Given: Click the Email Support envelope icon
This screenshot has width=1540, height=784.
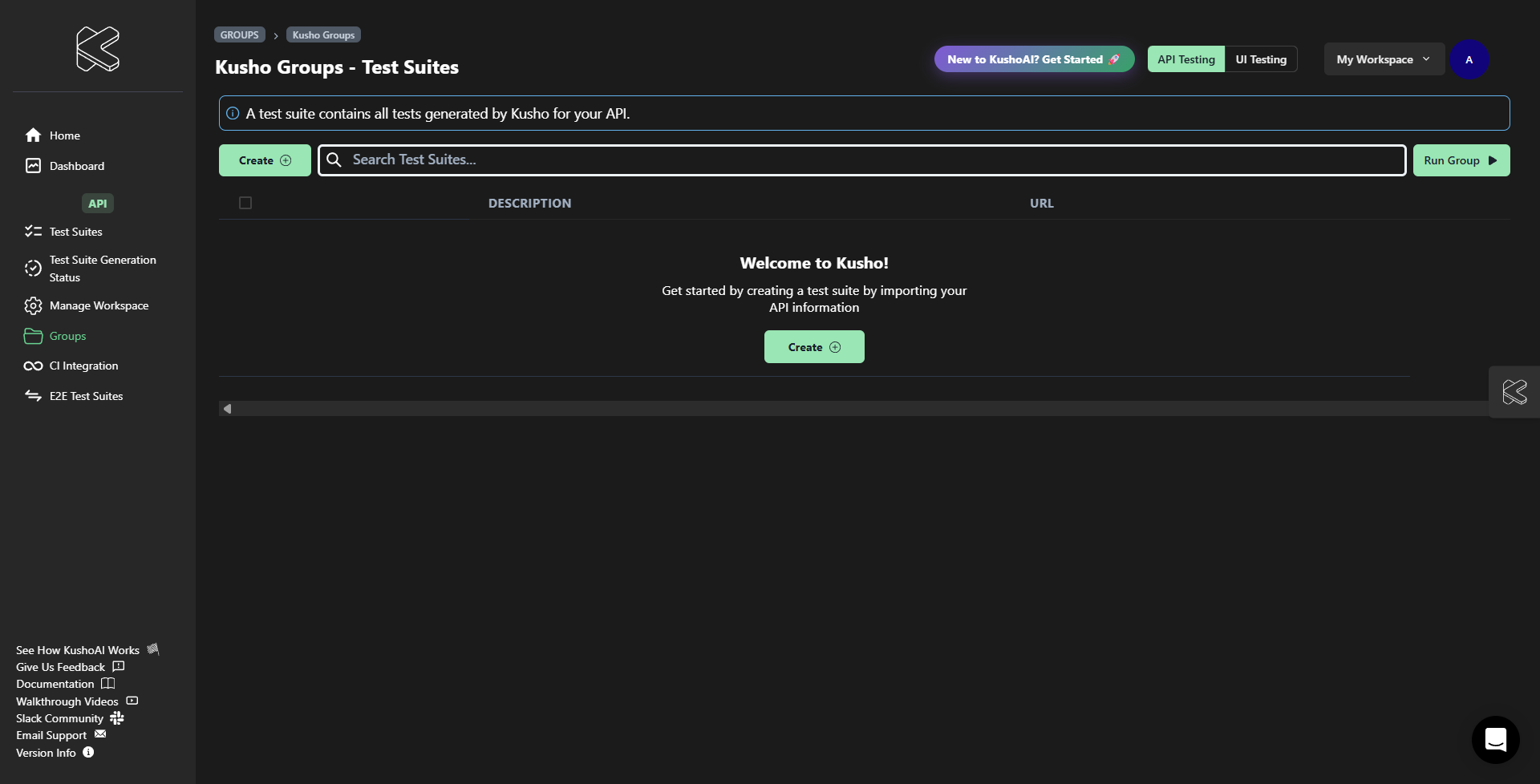Looking at the screenshot, I should (100, 734).
